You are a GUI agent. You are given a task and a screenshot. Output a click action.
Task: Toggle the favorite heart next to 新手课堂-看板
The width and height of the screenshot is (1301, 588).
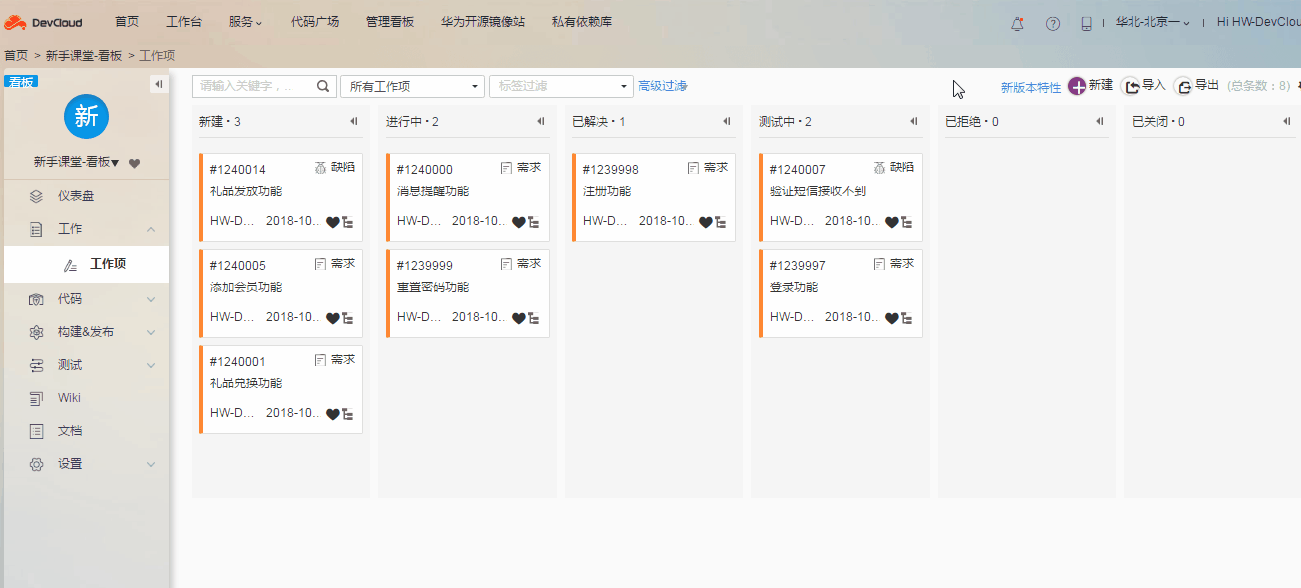[x=134, y=163]
